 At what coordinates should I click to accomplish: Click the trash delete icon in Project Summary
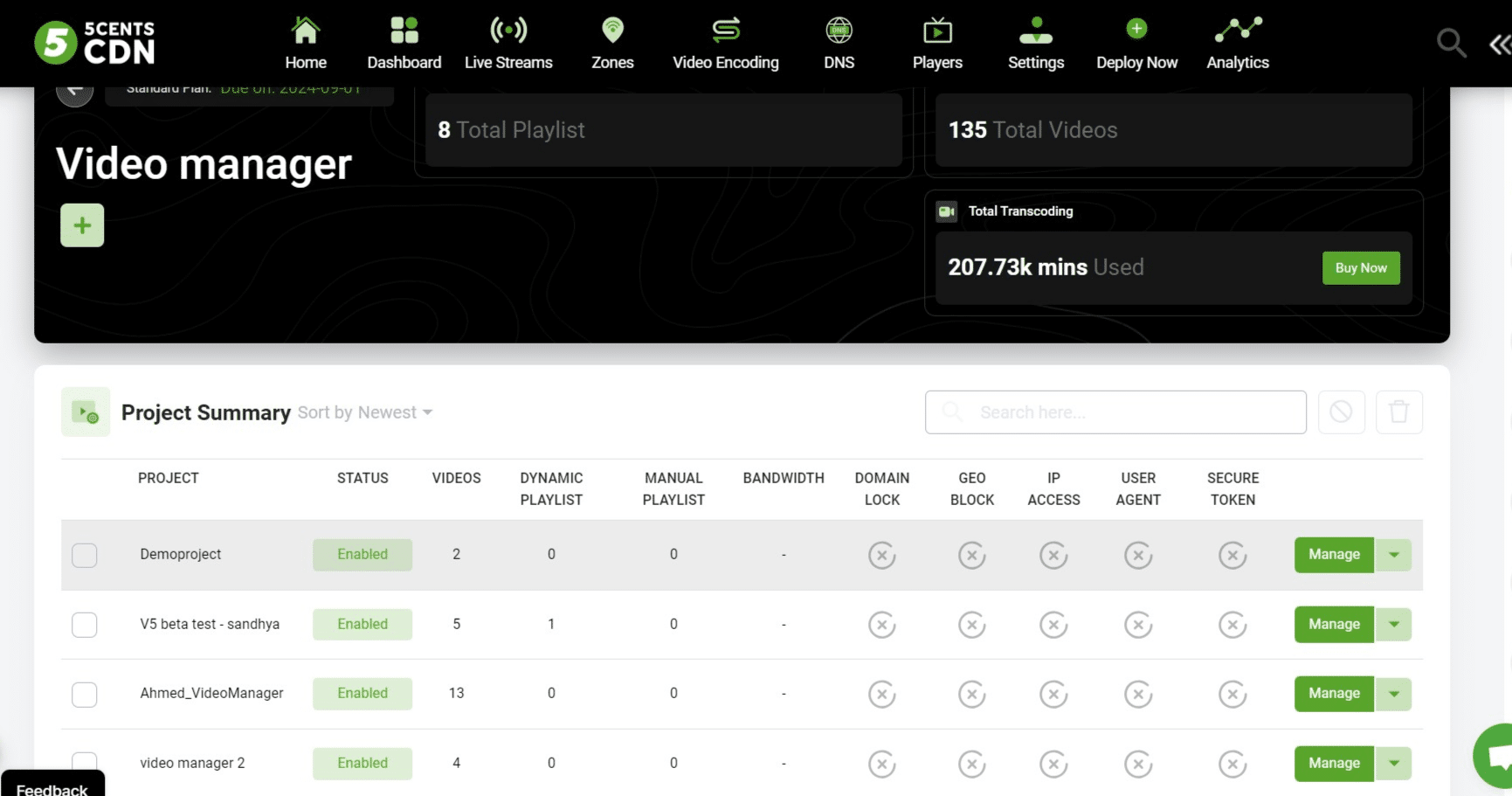coord(1398,412)
